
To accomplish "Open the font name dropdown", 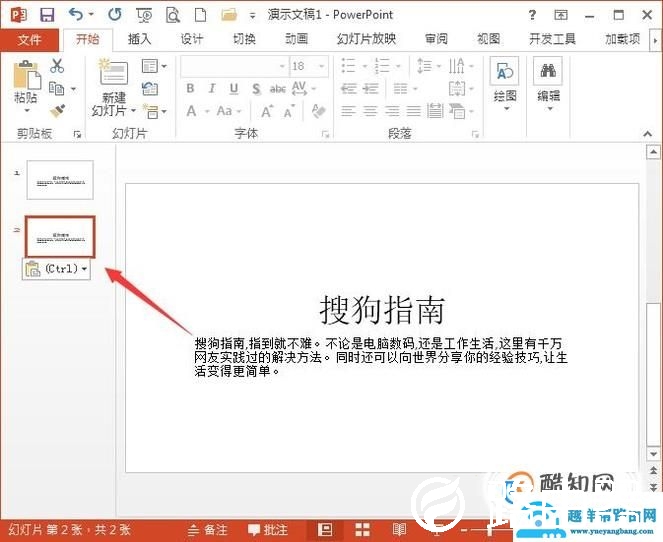I will click(x=282, y=66).
